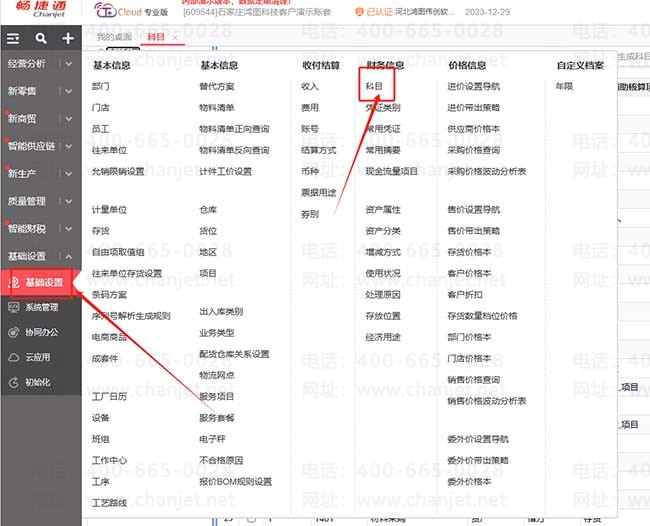Open the 项目 menu entry
Image resolution: width=650 pixels, height=526 pixels.
point(208,273)
